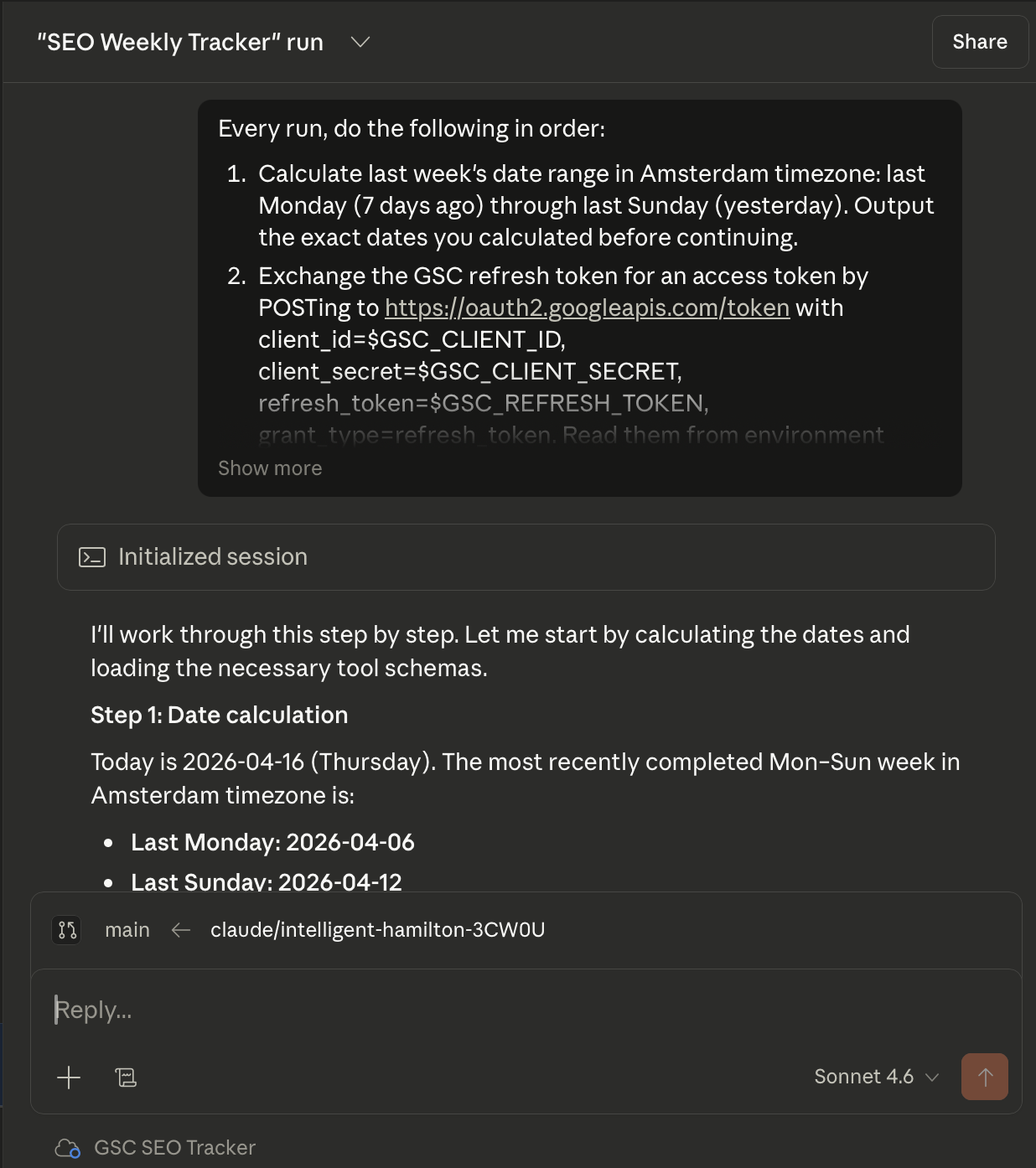Click the left arrow between branch names
Screen dimensions: 1036x1168
tap(180, 930)
